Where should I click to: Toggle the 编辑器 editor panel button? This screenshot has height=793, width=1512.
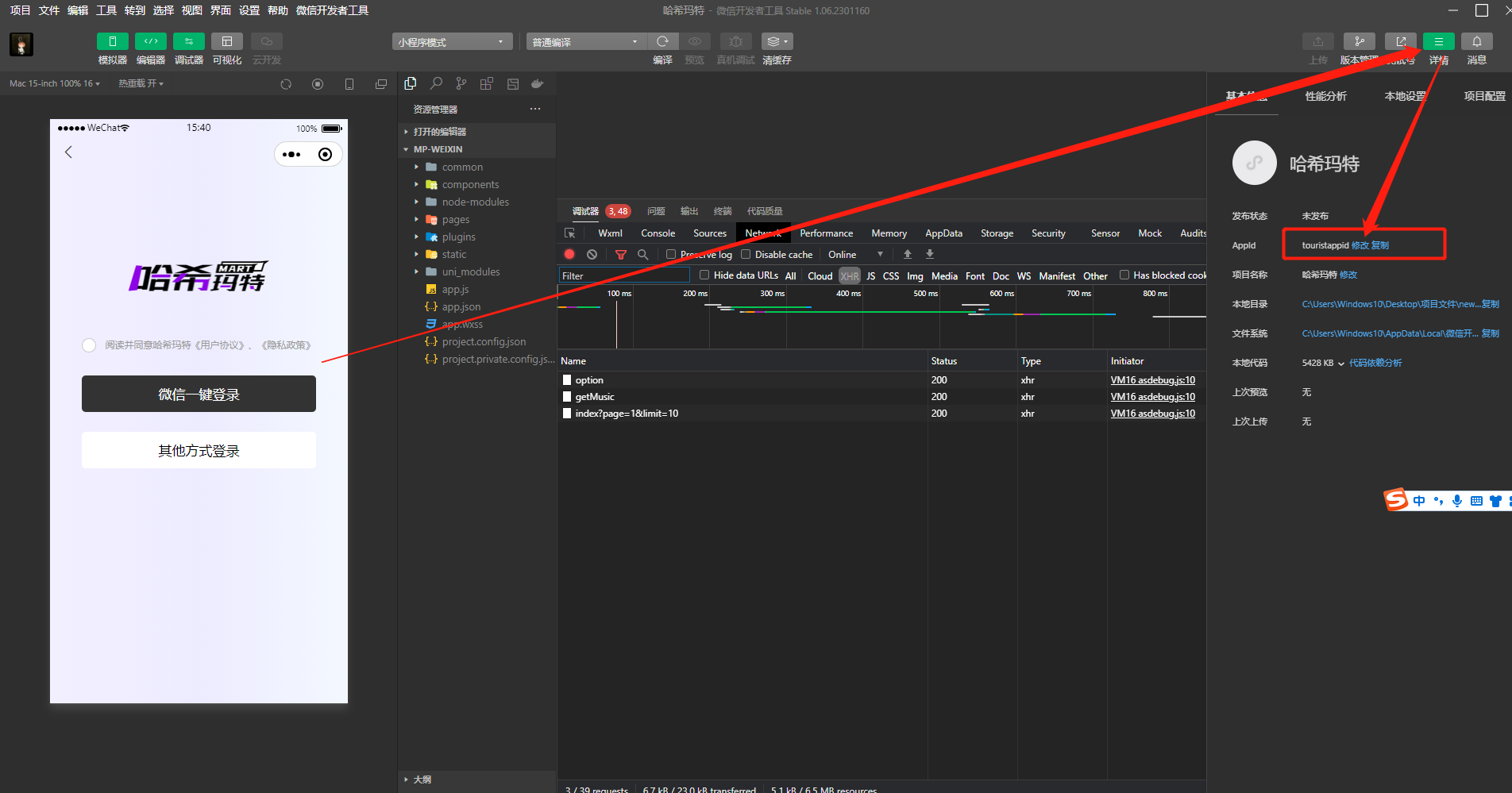[x=151, y=41]
